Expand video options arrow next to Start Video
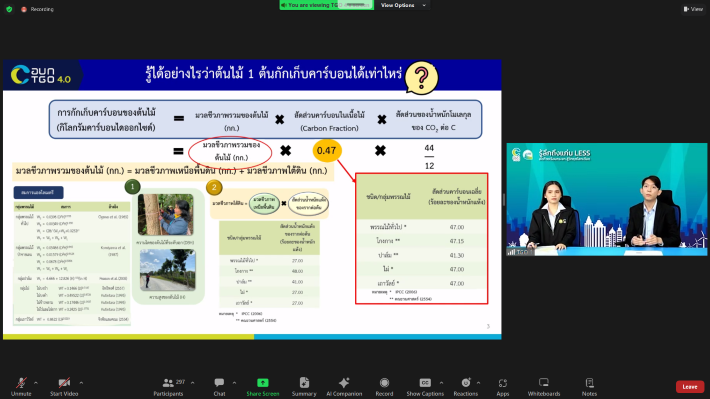 (x=81, y=383)
